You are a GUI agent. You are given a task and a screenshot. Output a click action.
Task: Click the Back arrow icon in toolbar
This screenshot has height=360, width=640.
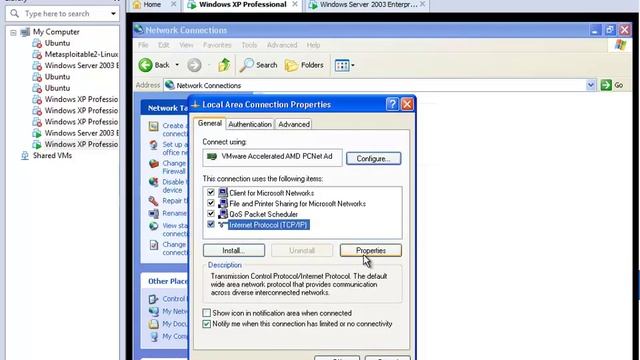[145, 65]
